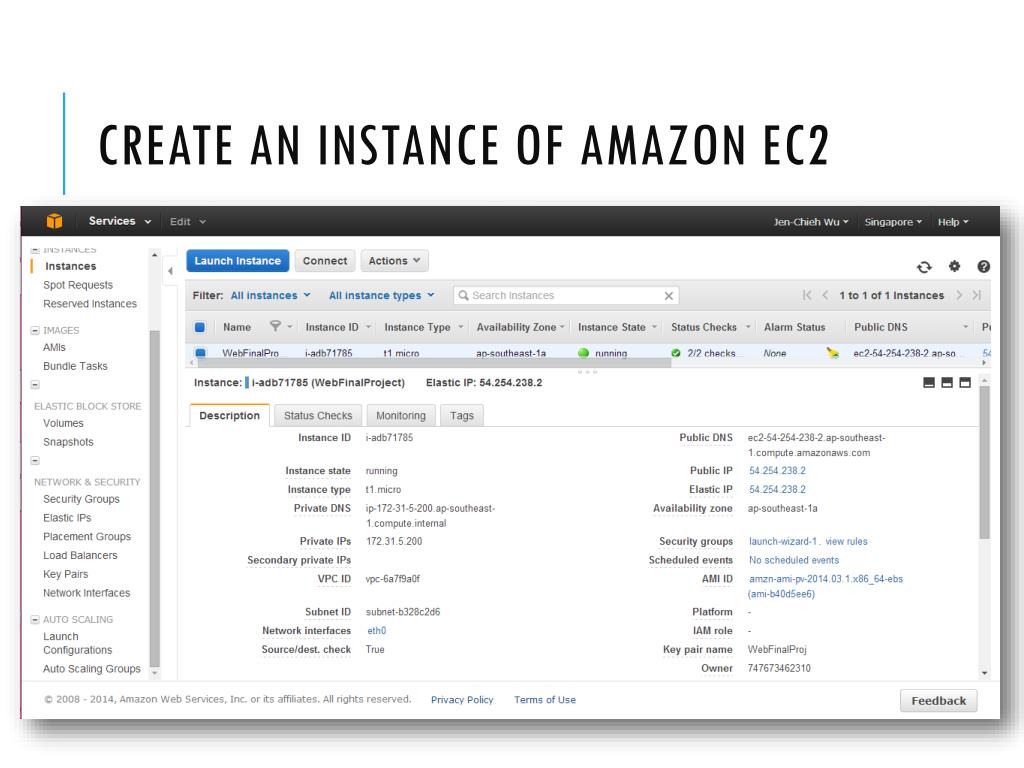The width and height of the screenshot is (1024, 768).
Task: Go to last page of instances
Action: pos(977,295)
